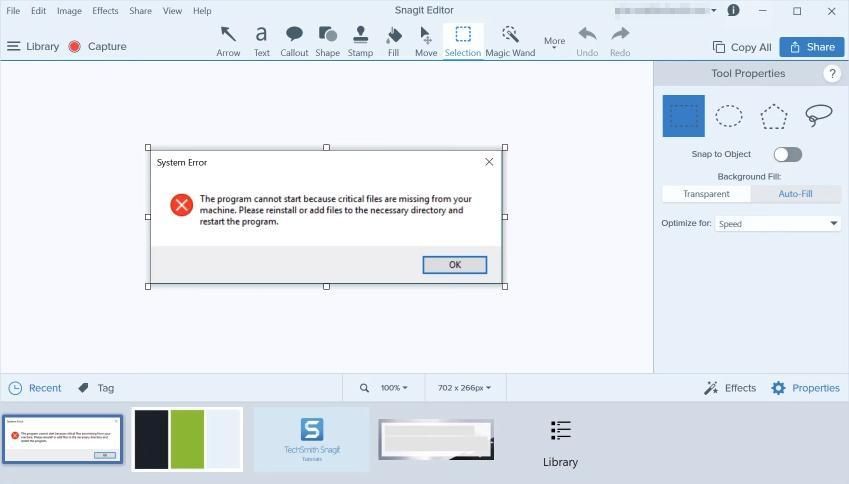Choose the freehand lasso selection shape
Image resolution: width=849 pixels, height=484 pixels.
(818, 116)
